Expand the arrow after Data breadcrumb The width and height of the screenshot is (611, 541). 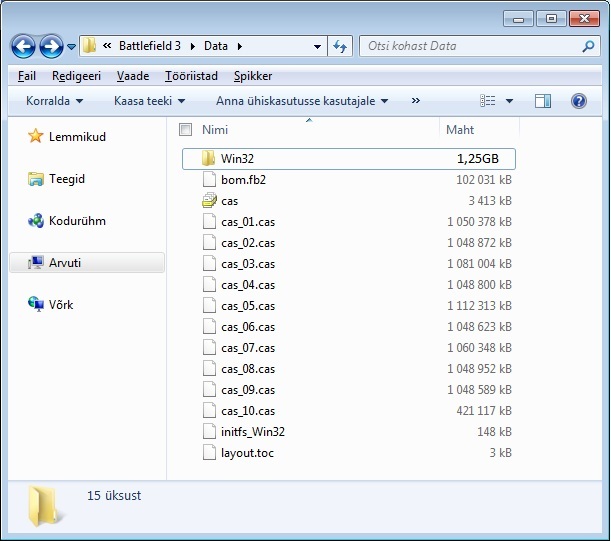[x=240, y=46]
